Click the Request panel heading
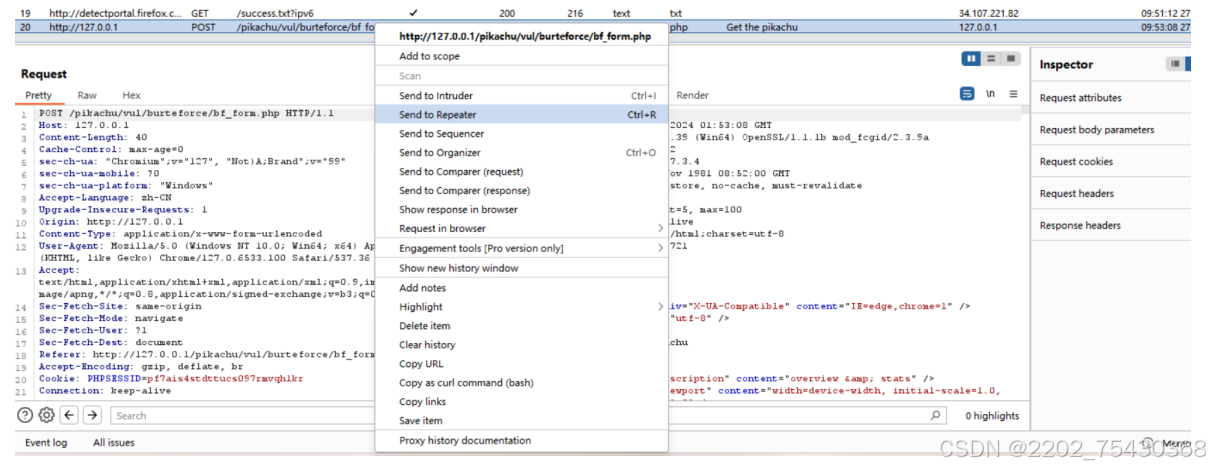The width and height of the screenshot is (1210, 468). 44,74
